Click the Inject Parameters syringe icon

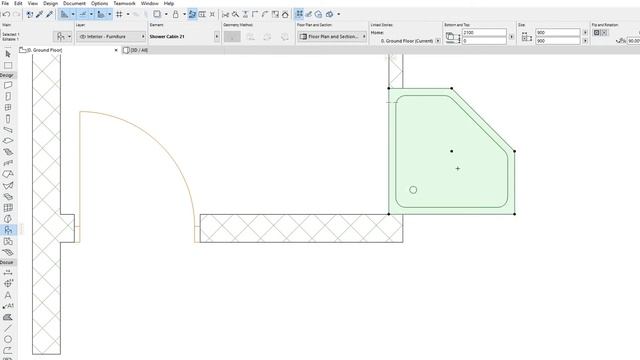[x=49, y=14]
